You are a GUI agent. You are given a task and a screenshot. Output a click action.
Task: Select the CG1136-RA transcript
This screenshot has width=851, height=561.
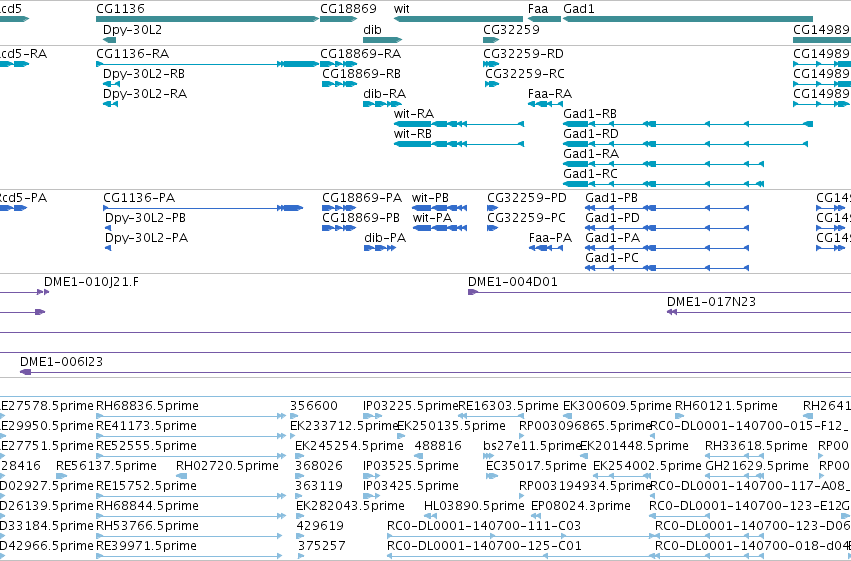click(207, 64)
